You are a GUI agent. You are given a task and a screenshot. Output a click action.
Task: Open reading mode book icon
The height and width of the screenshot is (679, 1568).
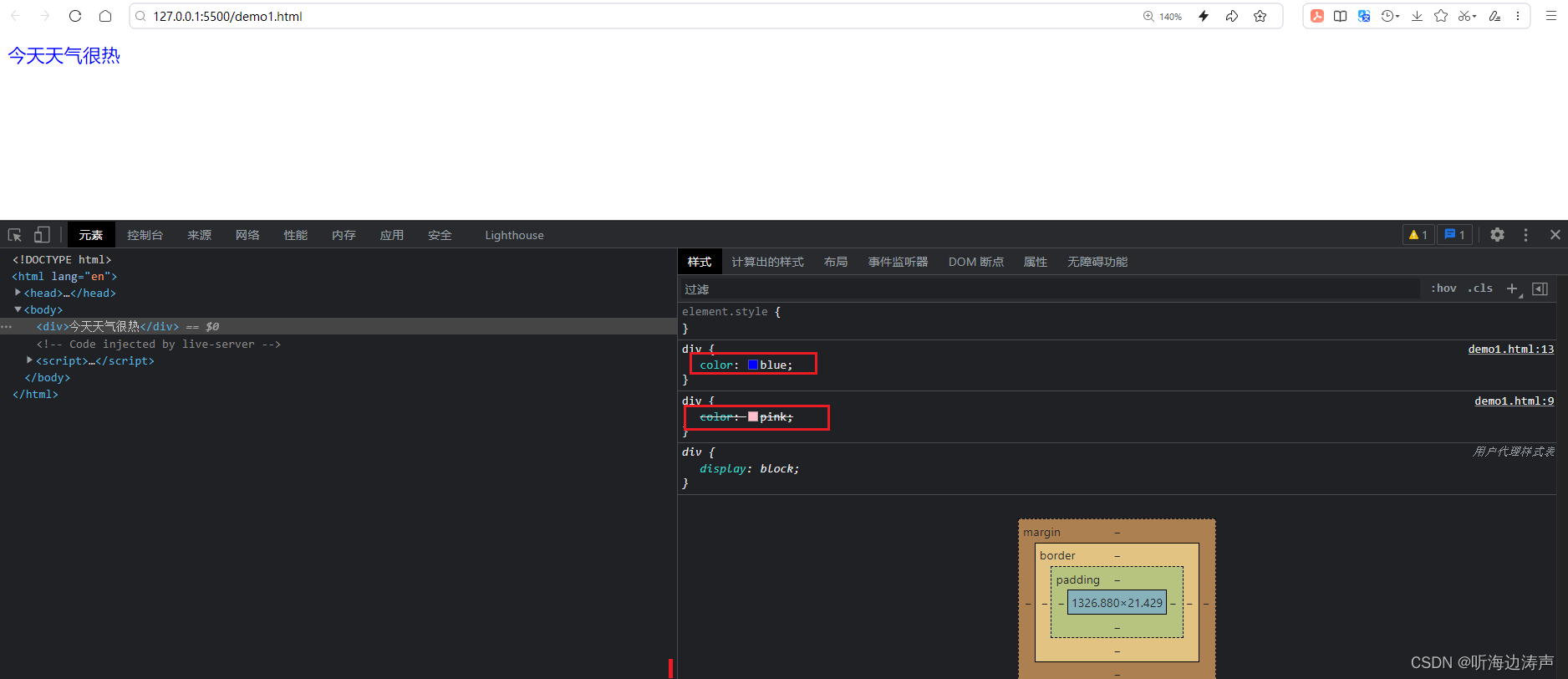[x=1341, y=16]
